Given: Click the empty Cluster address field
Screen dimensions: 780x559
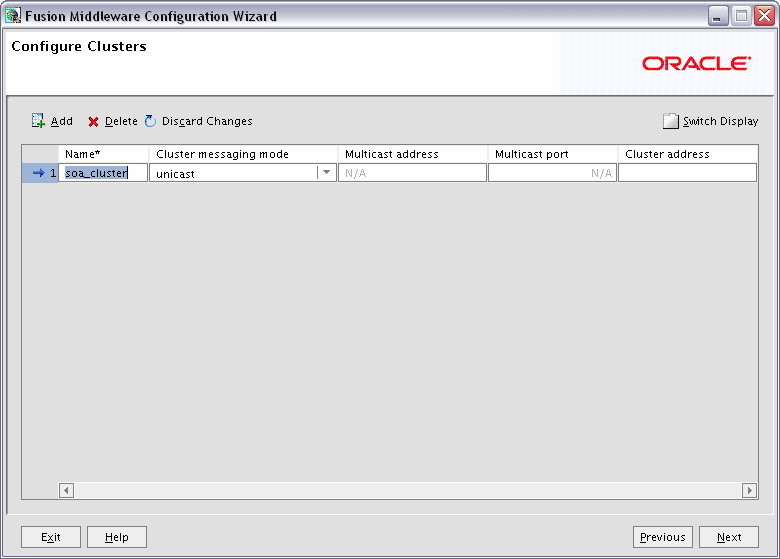Looking at the screenshot, I should tap(687, 173).
